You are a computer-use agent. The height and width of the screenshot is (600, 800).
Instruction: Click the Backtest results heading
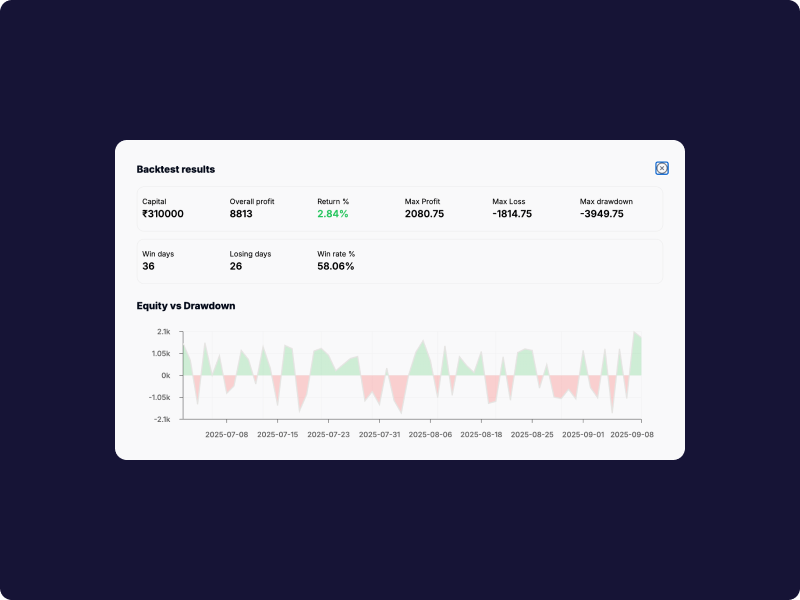pos(176,169)
